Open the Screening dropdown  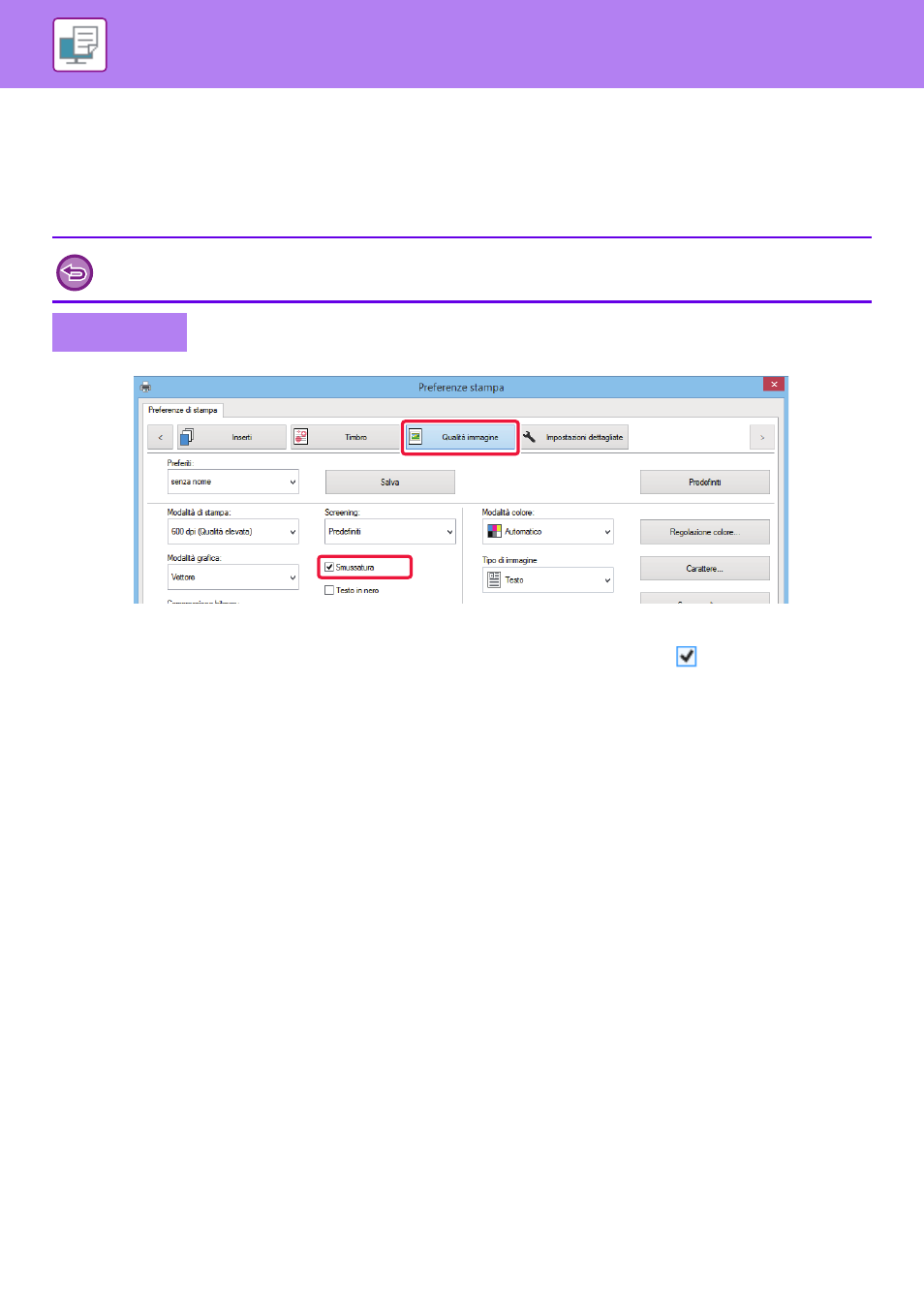click(x=390, y=531)
